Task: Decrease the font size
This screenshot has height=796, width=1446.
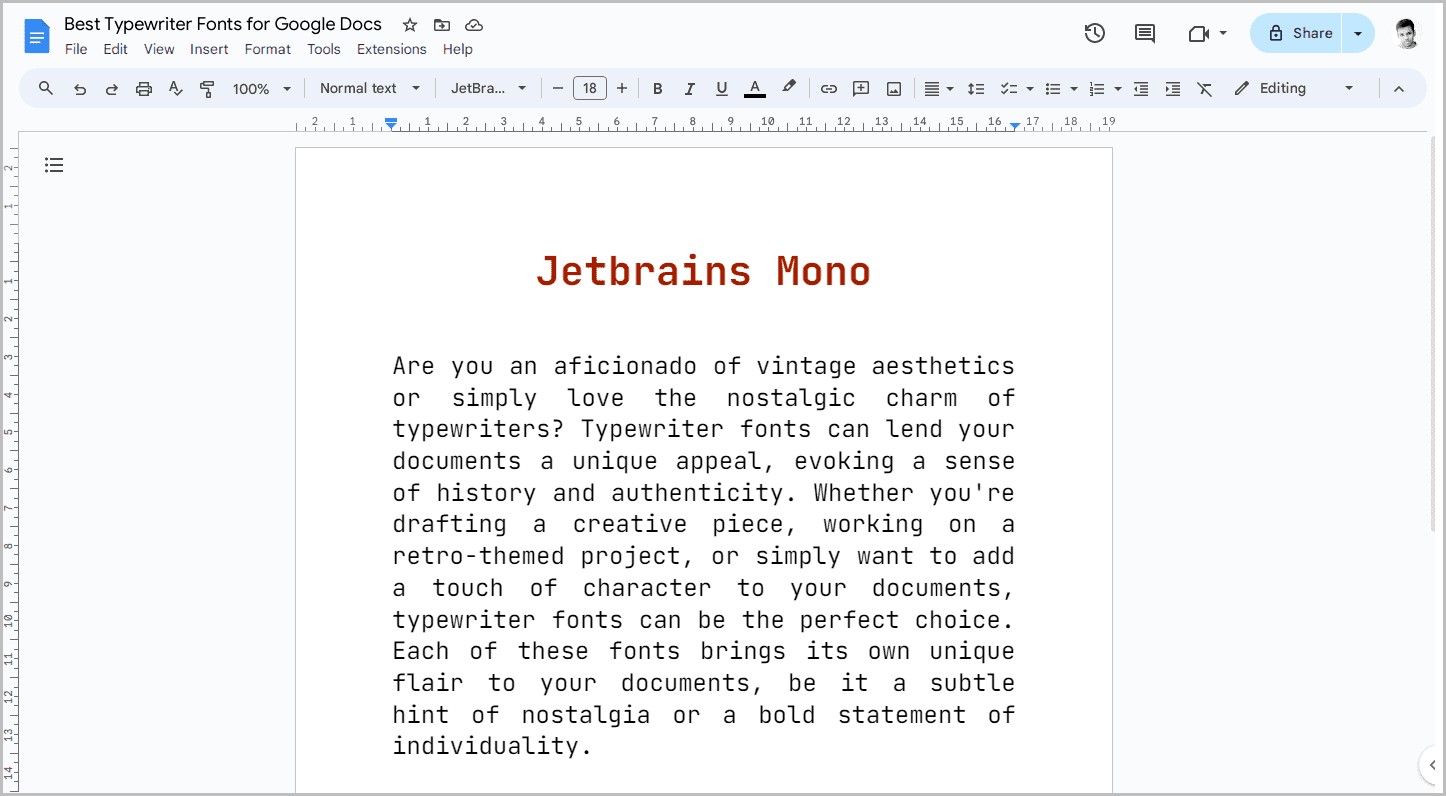Action: click(558, 89)
